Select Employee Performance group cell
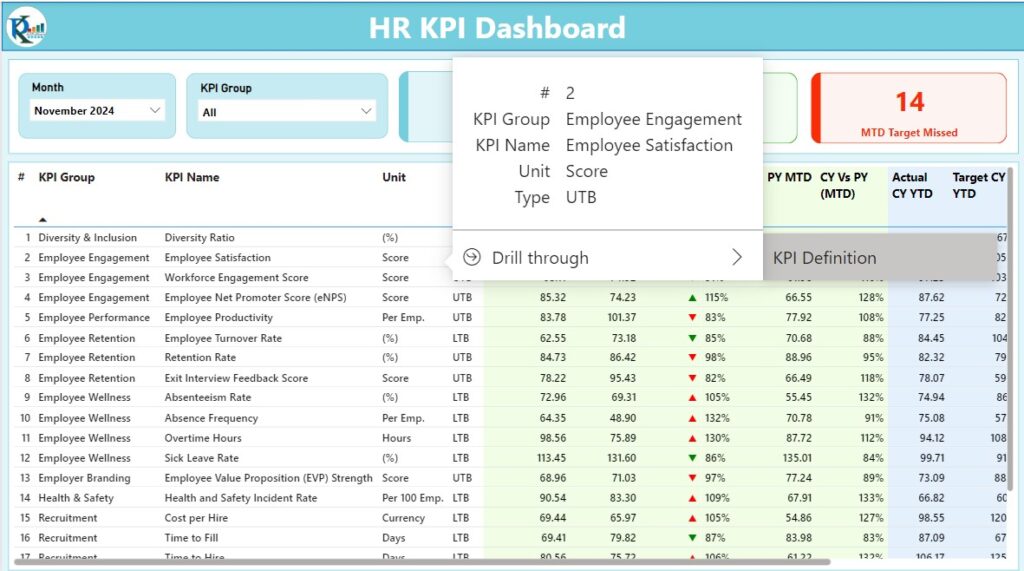Screen dimensions: 1024x571 [94, 318]
